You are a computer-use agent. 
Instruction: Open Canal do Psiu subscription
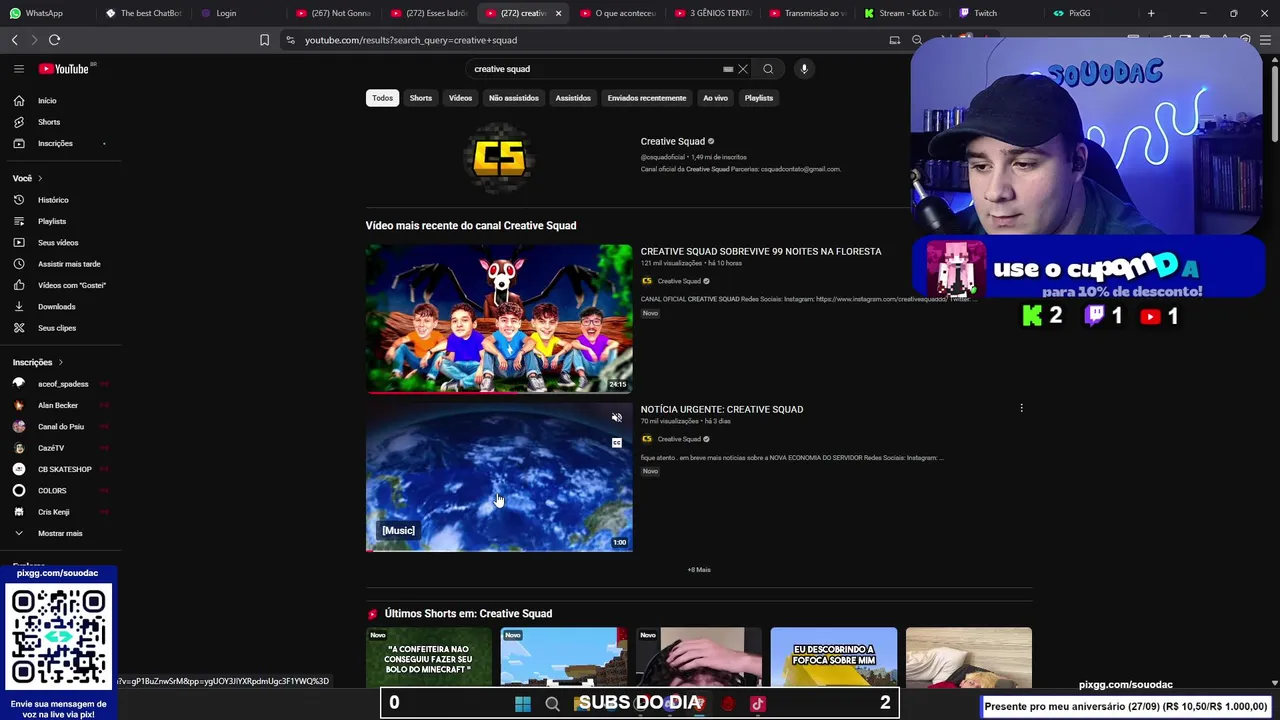pyautogui.click(x=61, y=427)
